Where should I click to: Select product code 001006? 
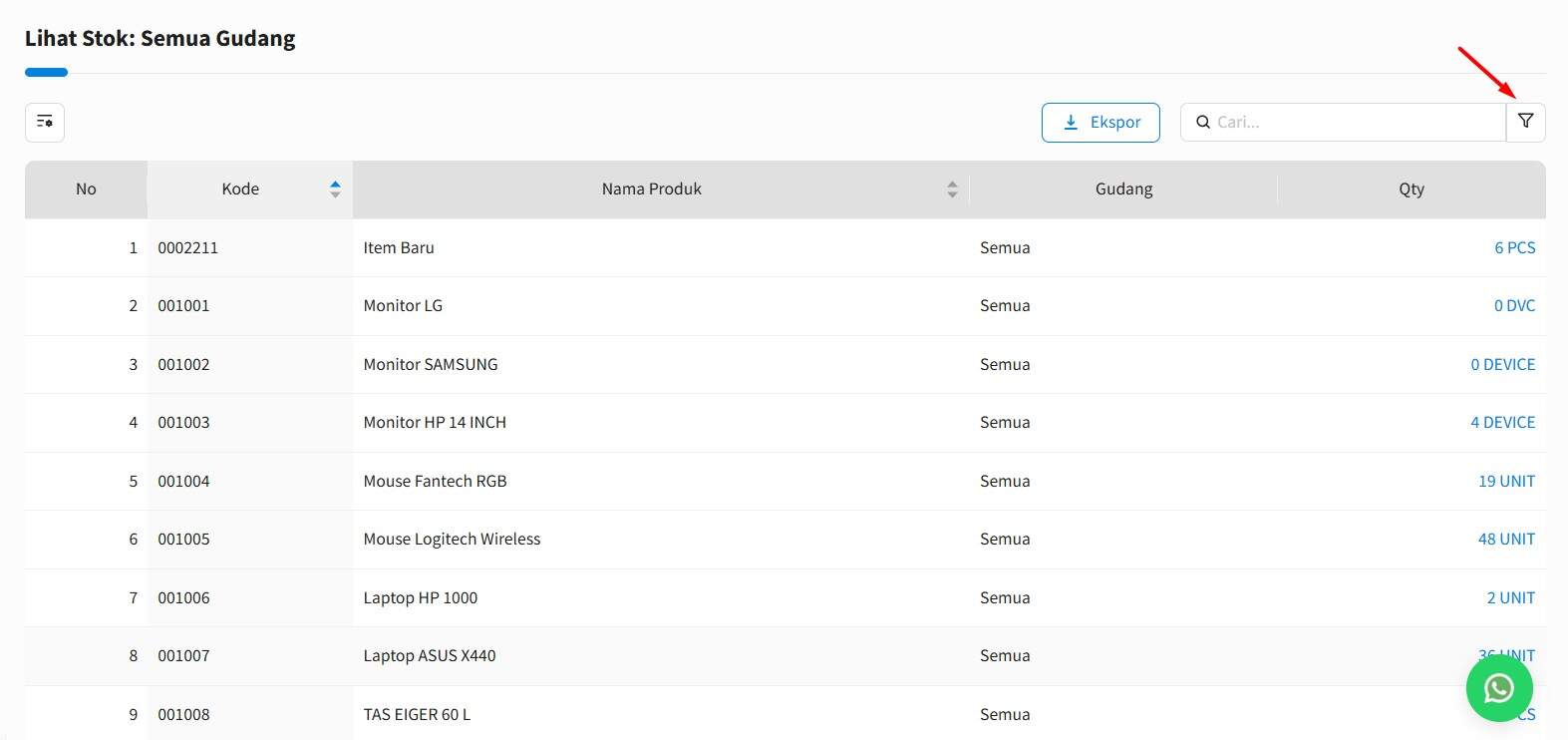click(x=183, y=597)
